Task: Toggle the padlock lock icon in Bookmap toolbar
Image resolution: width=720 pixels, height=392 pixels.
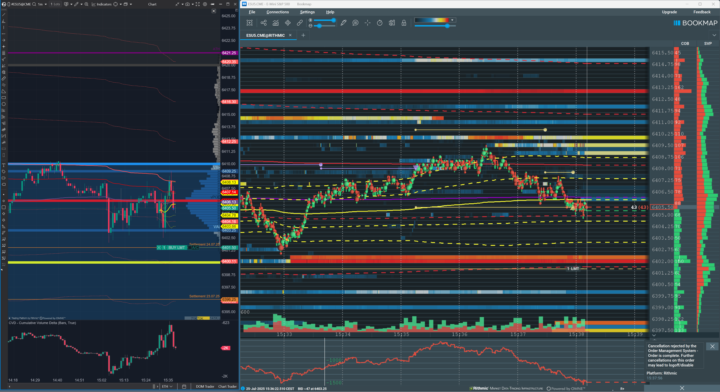Action: 404,23
